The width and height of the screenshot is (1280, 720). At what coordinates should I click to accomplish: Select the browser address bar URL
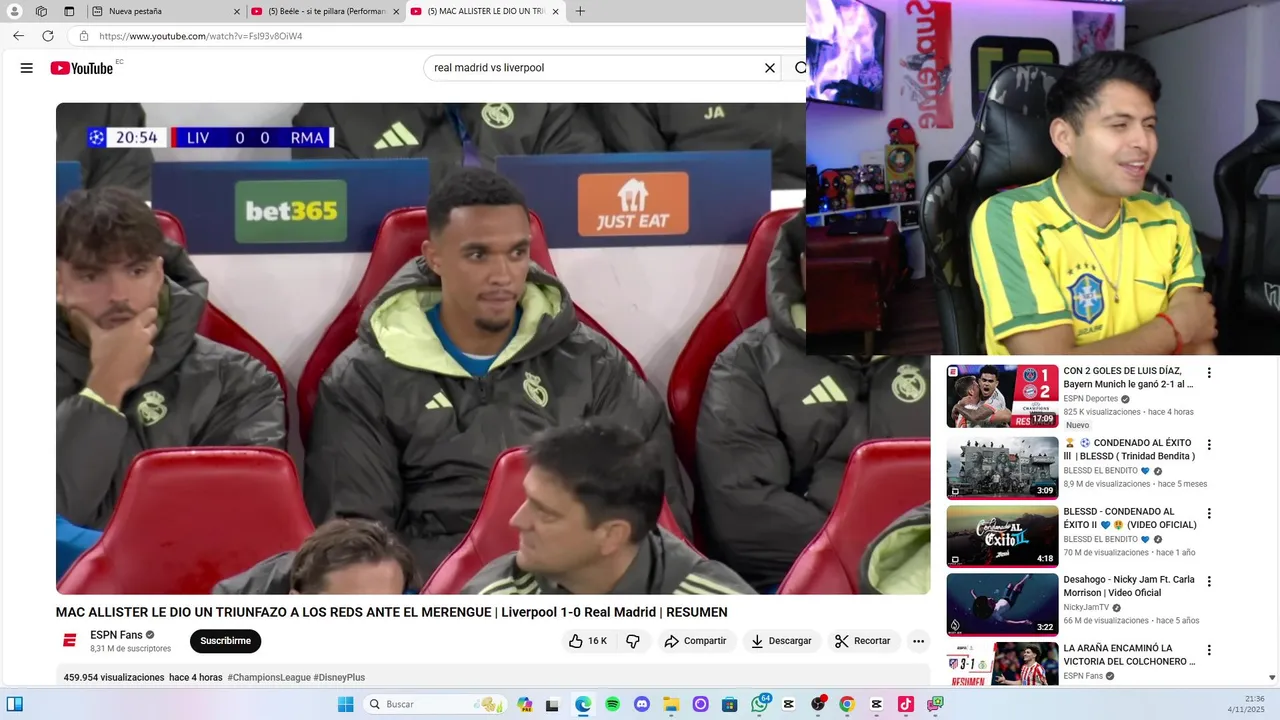pos(200,36)
